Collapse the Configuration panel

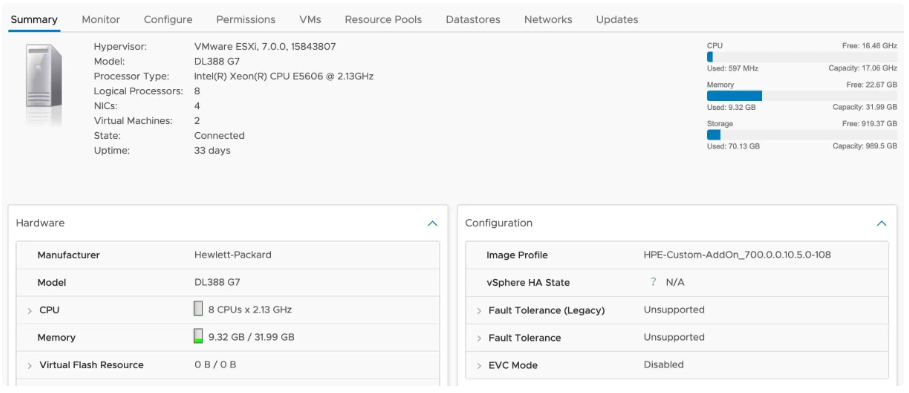882,223
